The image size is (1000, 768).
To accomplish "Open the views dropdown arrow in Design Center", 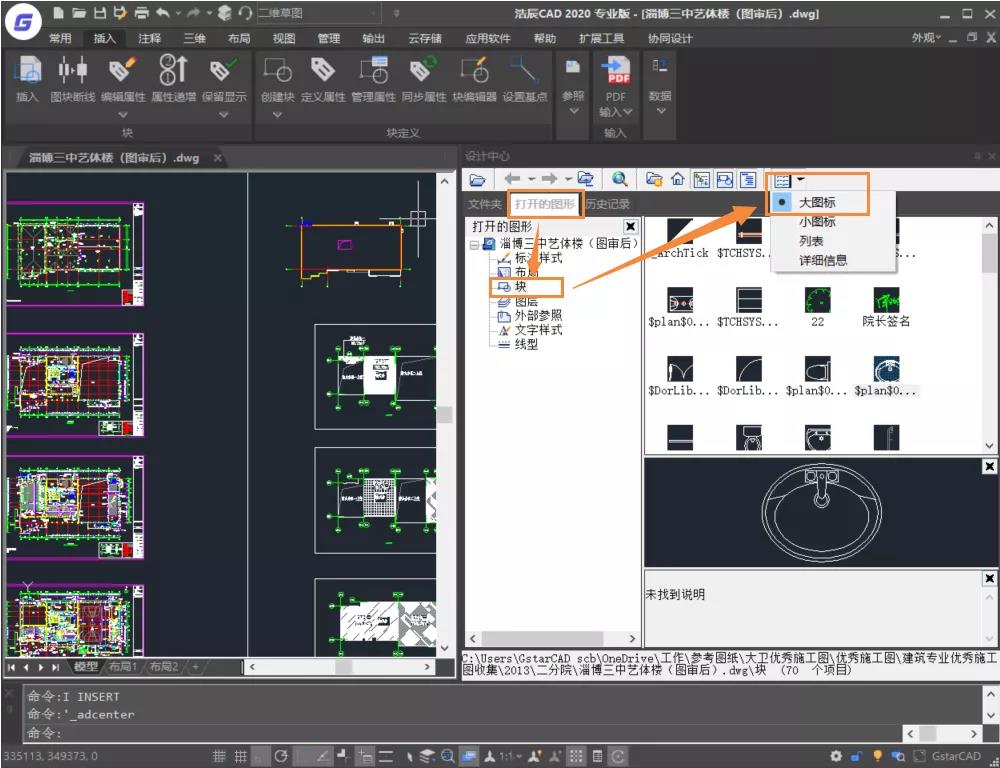I will click(x=801, y=179).
